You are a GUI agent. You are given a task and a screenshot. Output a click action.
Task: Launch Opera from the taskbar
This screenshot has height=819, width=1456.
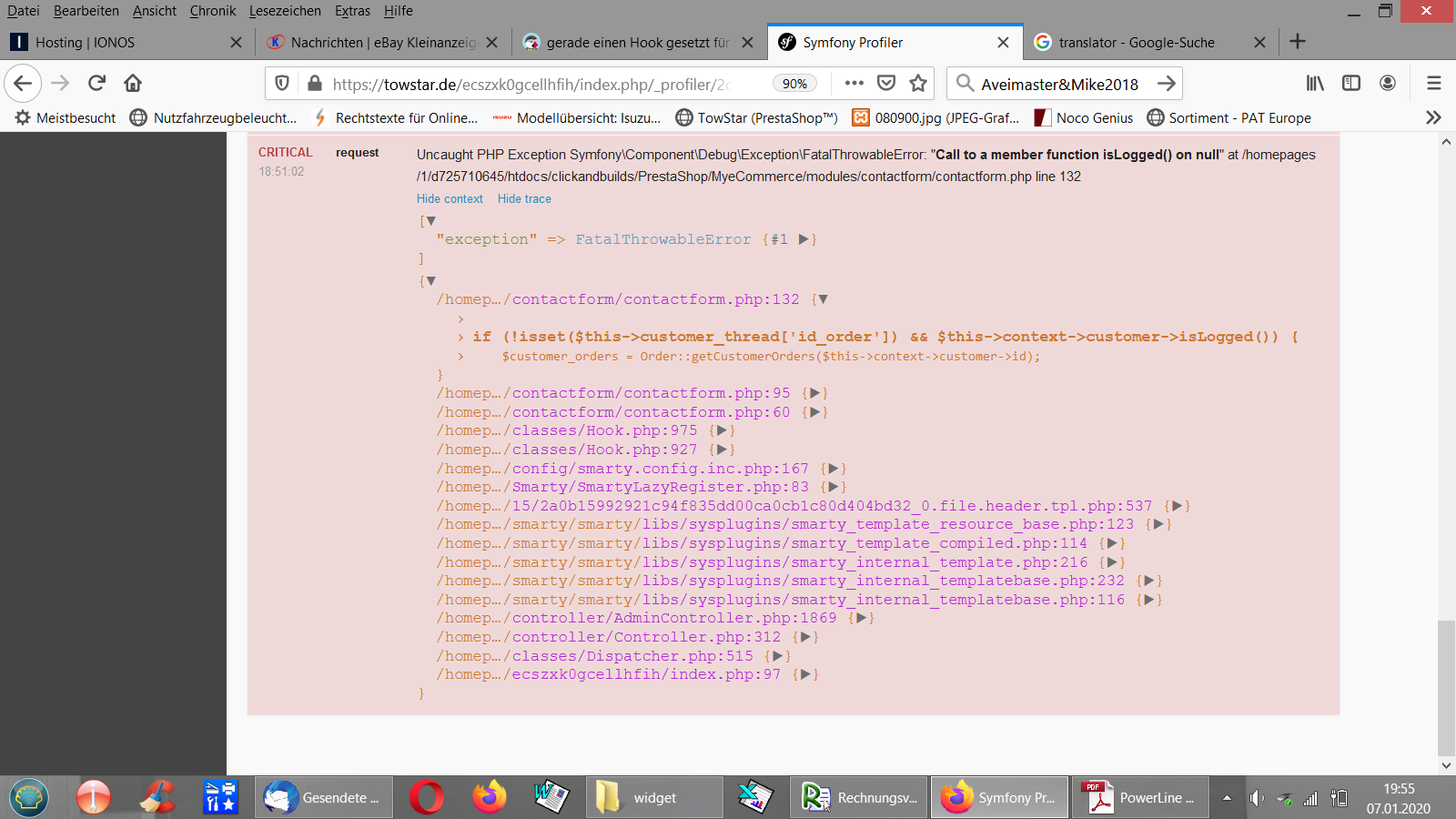(x=427, y=798)
